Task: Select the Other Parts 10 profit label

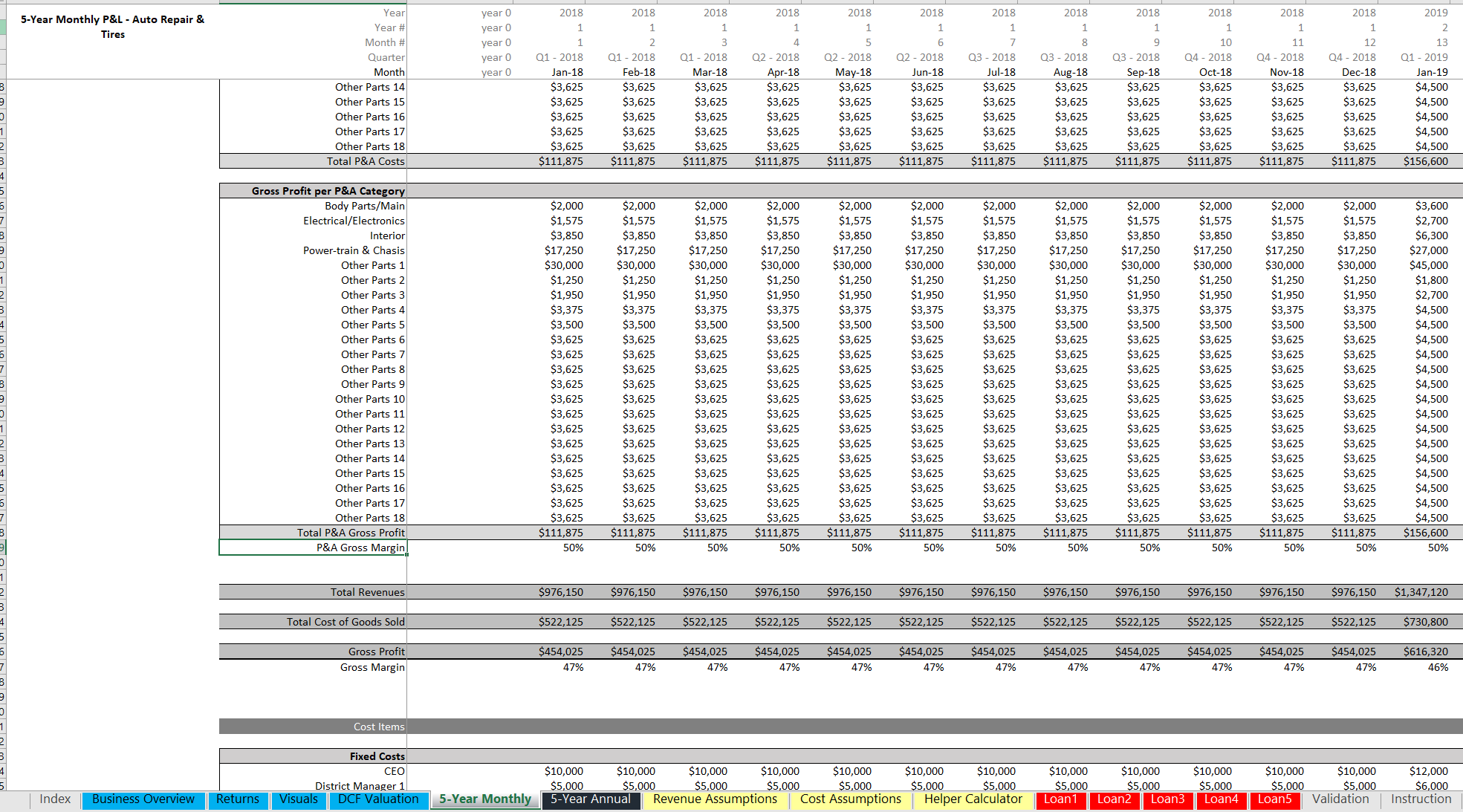Action: click(370, 399)
